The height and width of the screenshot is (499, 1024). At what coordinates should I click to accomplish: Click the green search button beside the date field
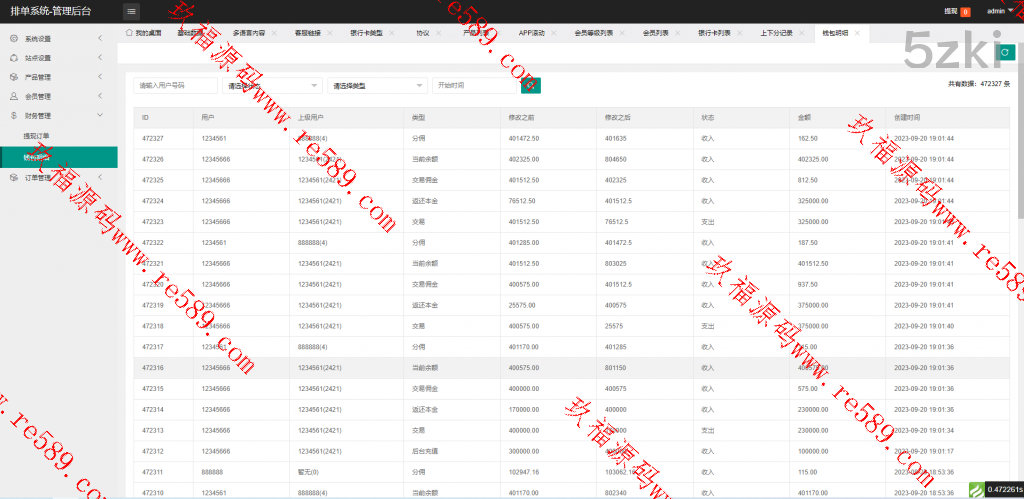click(531, 86)
